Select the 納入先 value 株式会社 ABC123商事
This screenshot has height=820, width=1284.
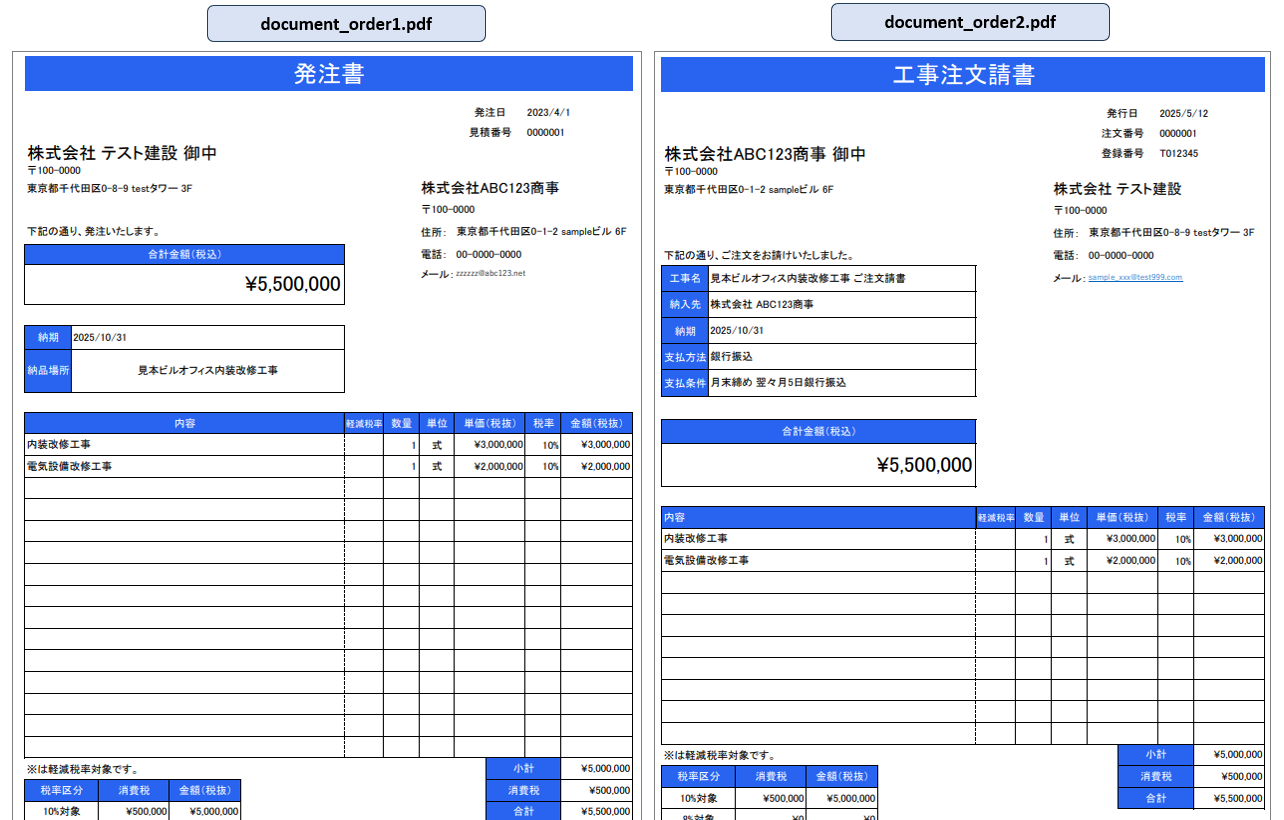click(762, 304)
